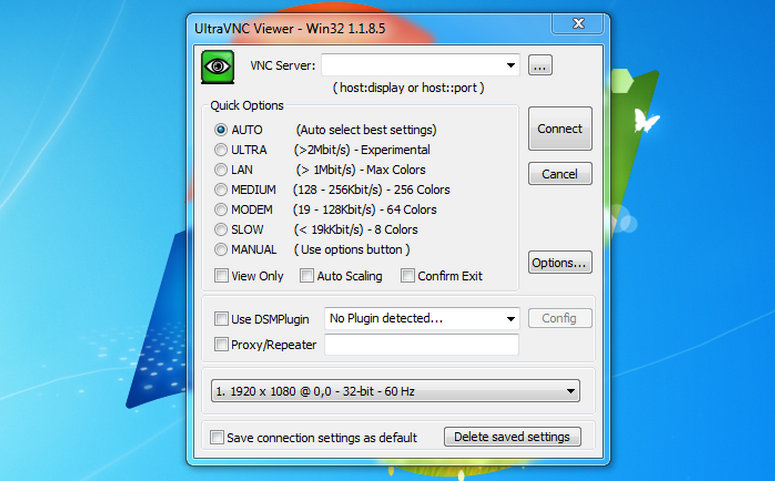Viewport: 775px width, 481px height.
Task: Focus the Proxy/Repeater address field
Action: coord(422,345)
